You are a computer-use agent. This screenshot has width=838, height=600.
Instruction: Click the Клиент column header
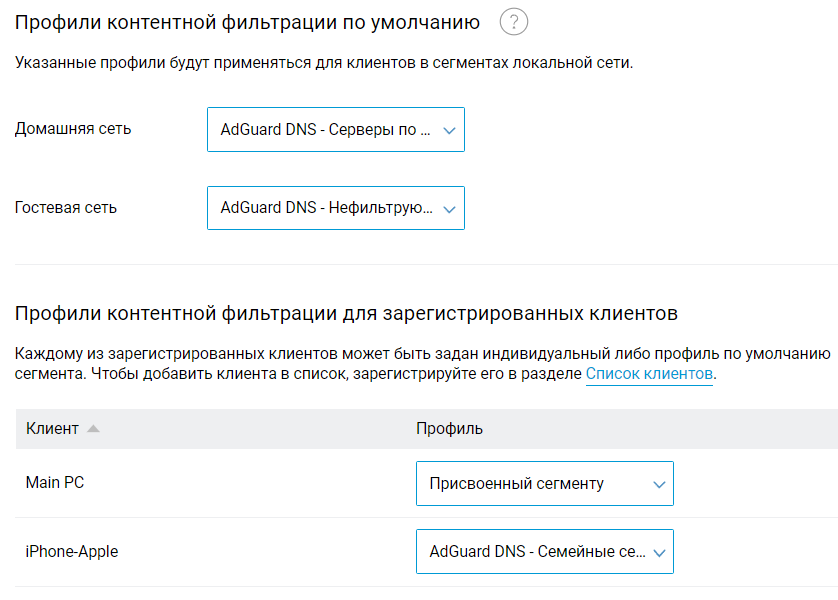(52, 429)
